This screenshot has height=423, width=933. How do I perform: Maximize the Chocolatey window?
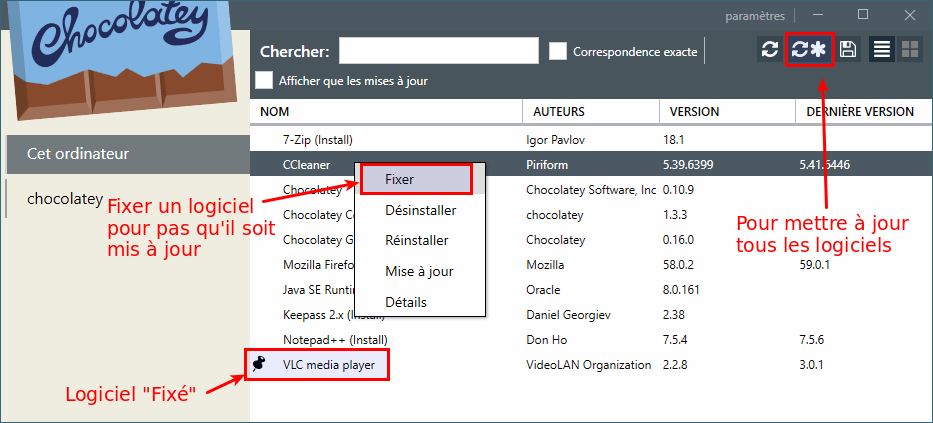tap(863, 15)
